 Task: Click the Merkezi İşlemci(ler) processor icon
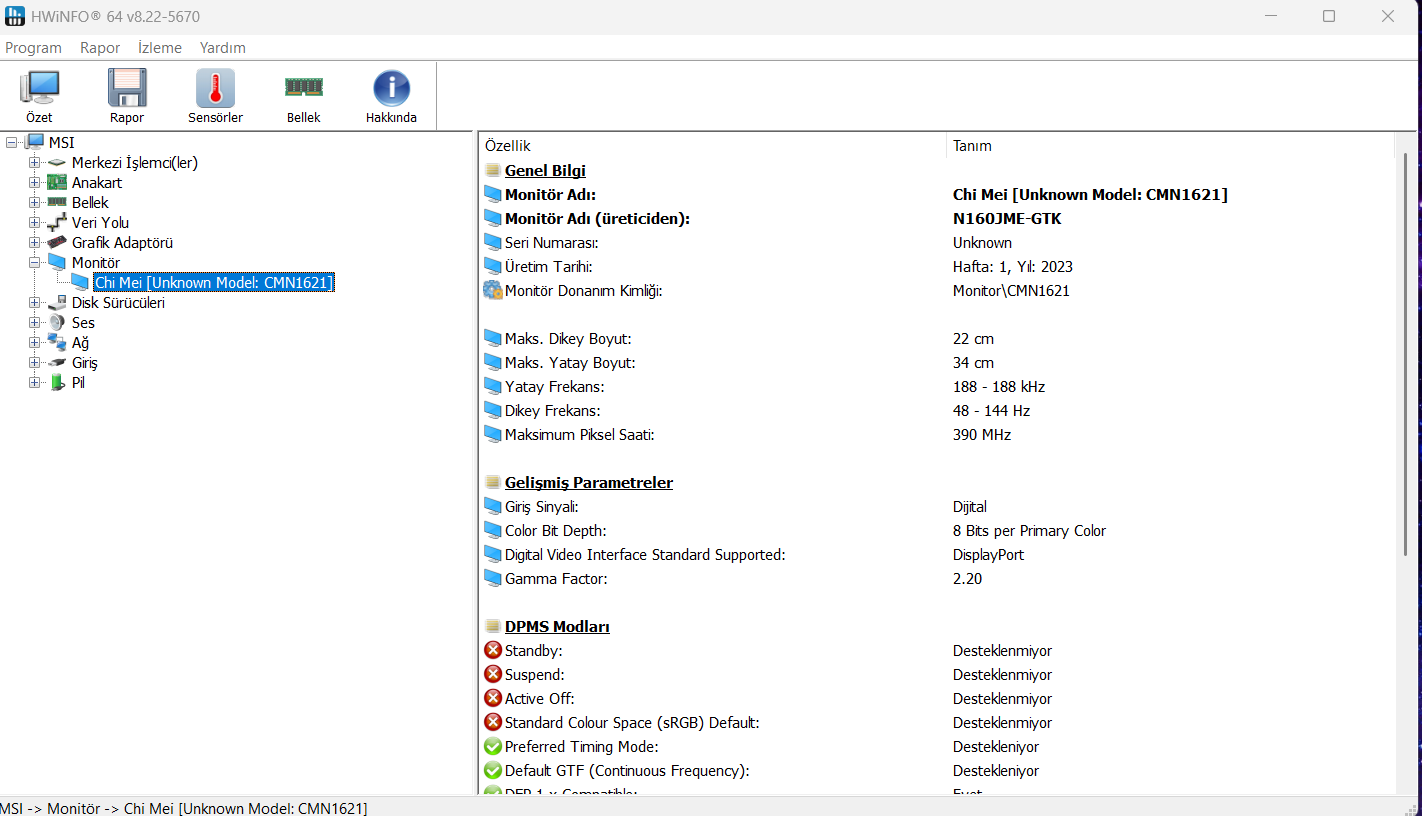pos(57,163)
